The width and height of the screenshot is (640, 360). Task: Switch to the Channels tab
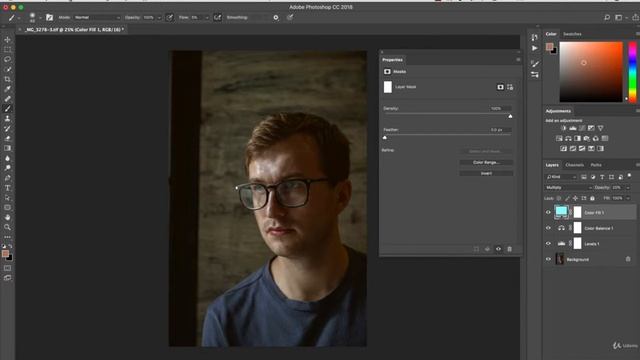(574, 165)
